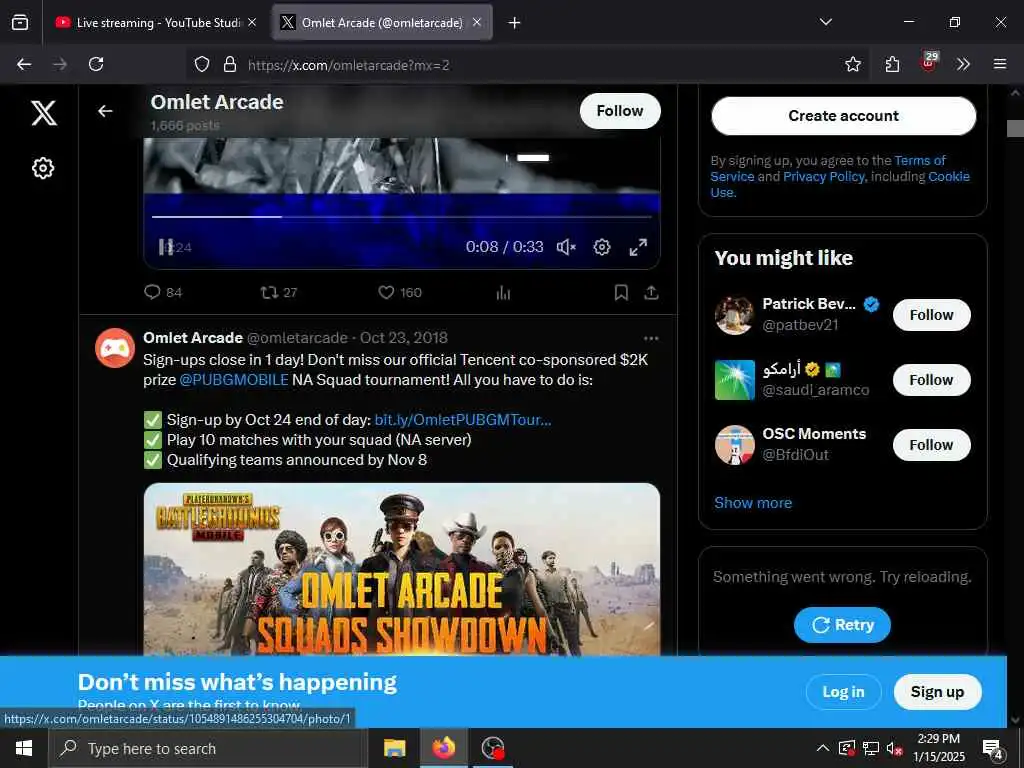This screenshot has height=768, width=1024.
Task: Click the Omlet Arcade avatar on the post
Action: coord(115,348)
